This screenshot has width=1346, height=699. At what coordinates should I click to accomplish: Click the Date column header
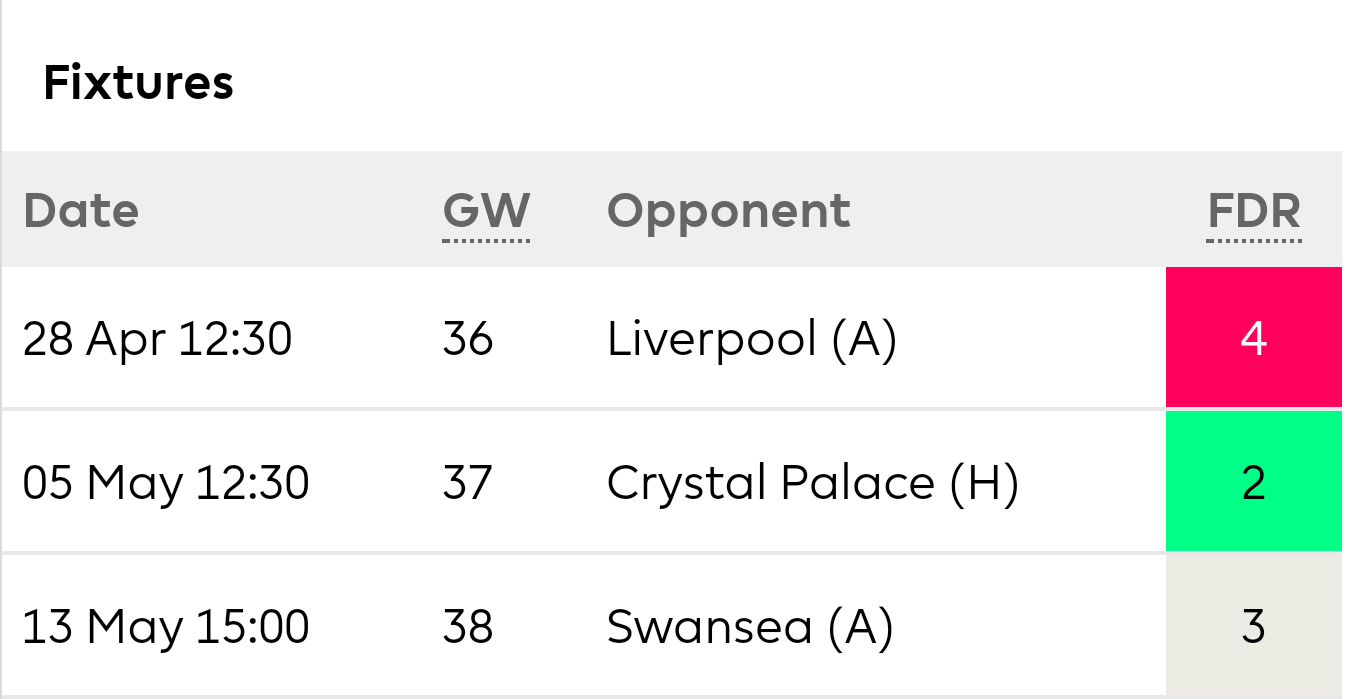point(80,211)
